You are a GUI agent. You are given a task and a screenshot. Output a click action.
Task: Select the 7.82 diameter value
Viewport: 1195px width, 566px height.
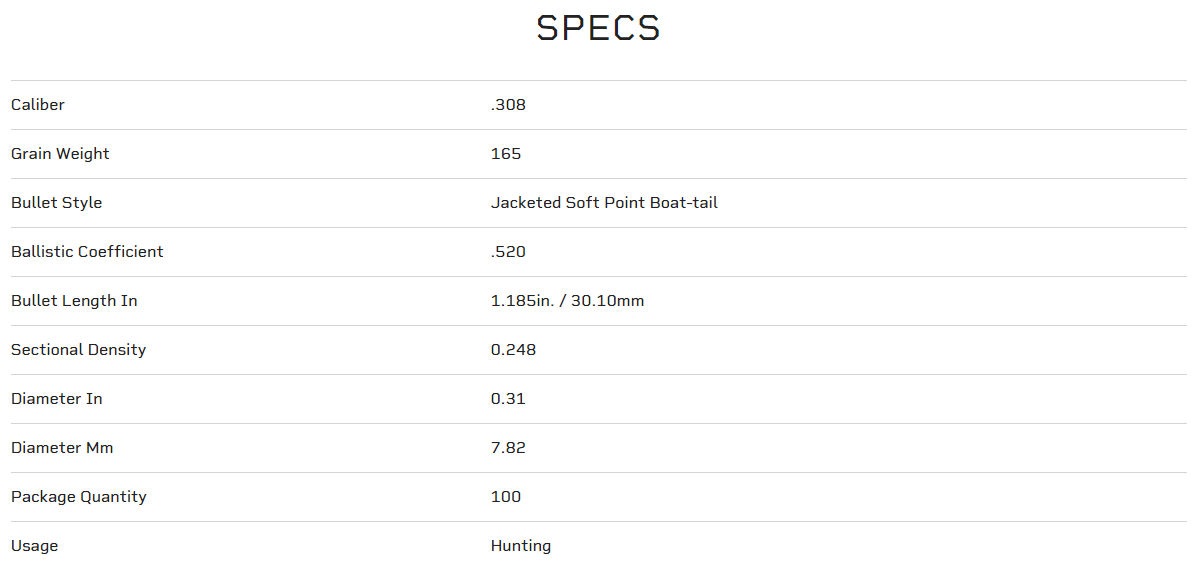pyautogui.click(x=508, y=448)
